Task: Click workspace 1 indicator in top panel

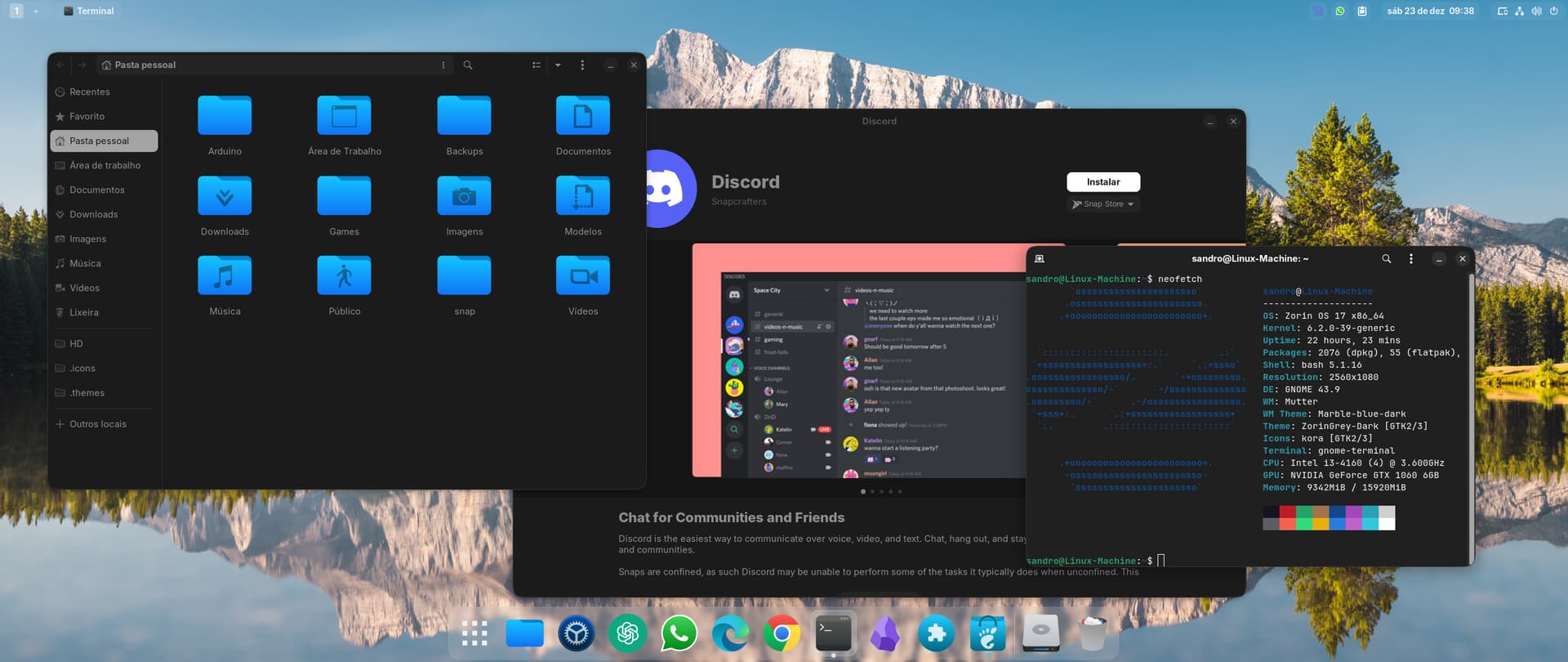Action: tap(16, 11)
